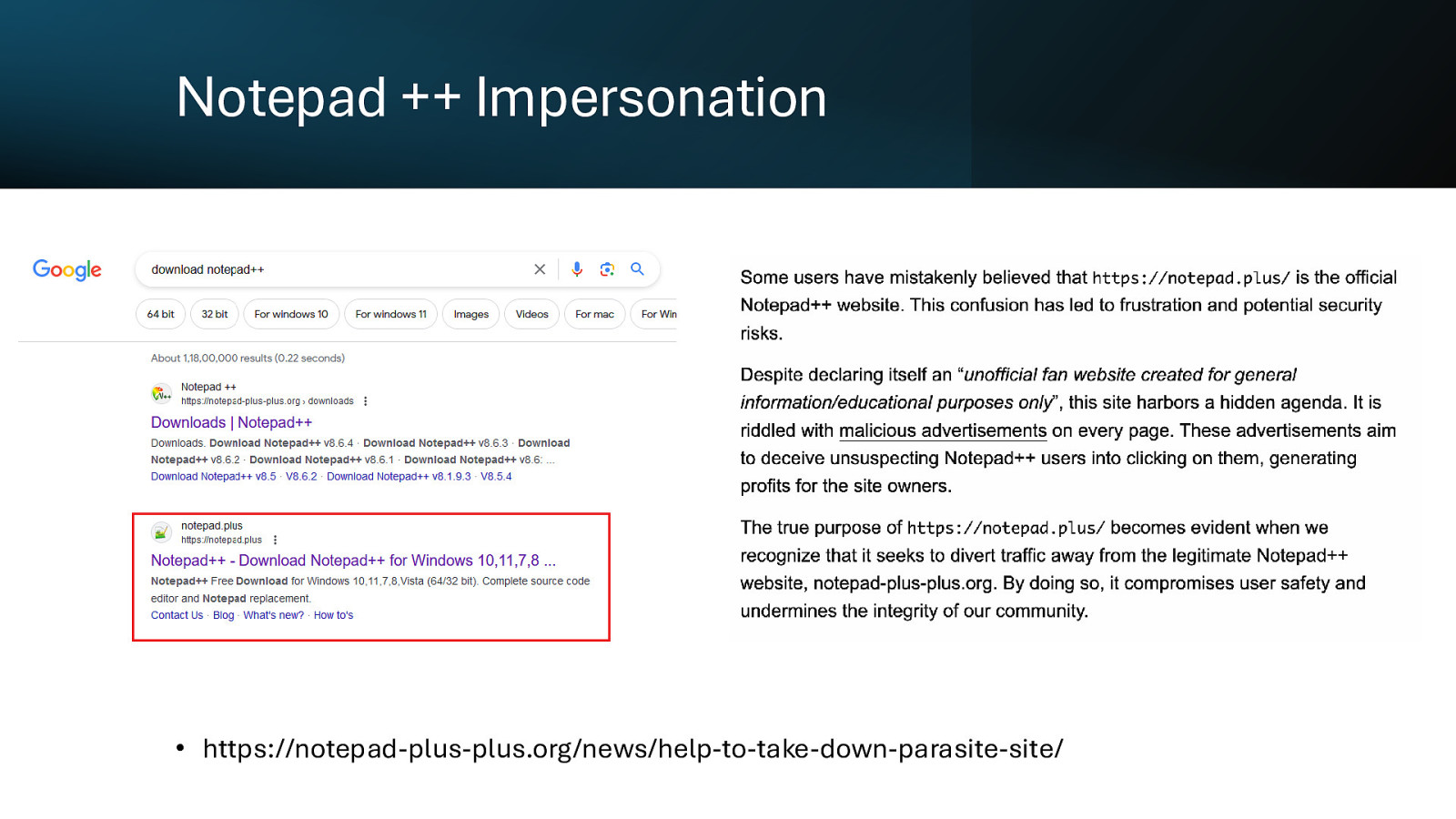
Task: Click 'About 1,18,00,000 results' stats text
Action: pos(248,359)
